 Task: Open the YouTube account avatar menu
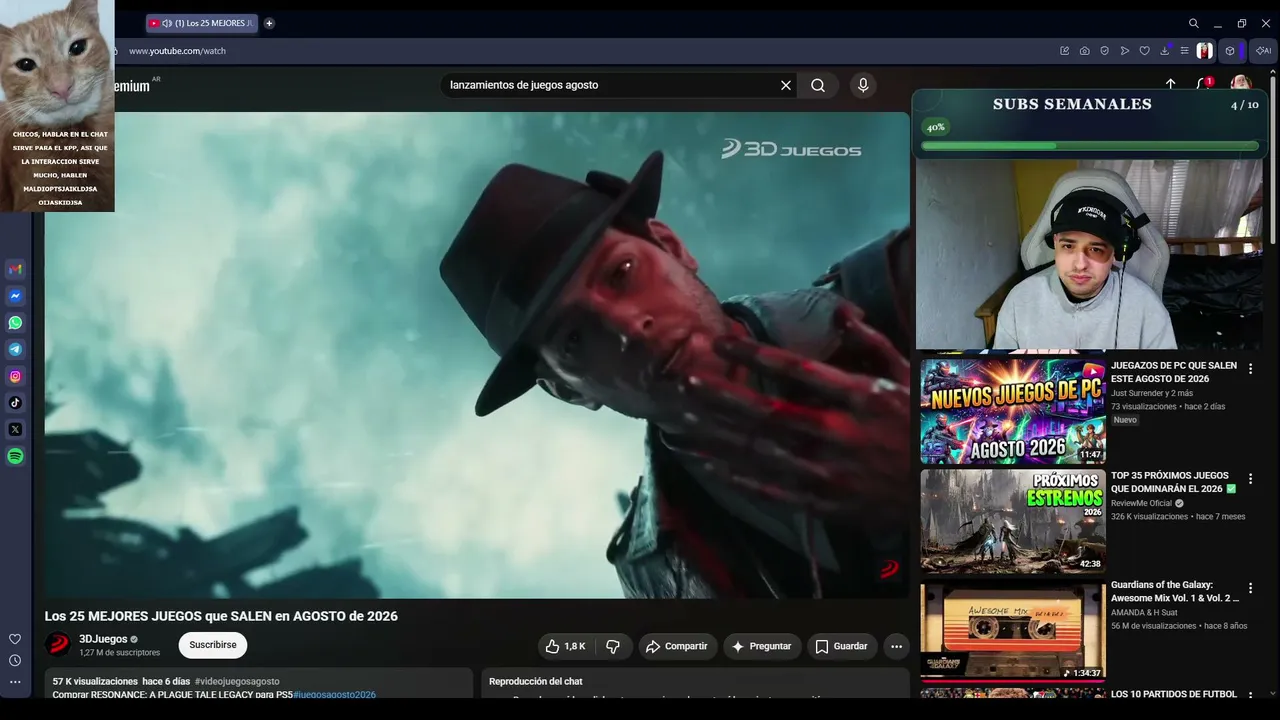pyautogui.click(x=1241, y=83)
